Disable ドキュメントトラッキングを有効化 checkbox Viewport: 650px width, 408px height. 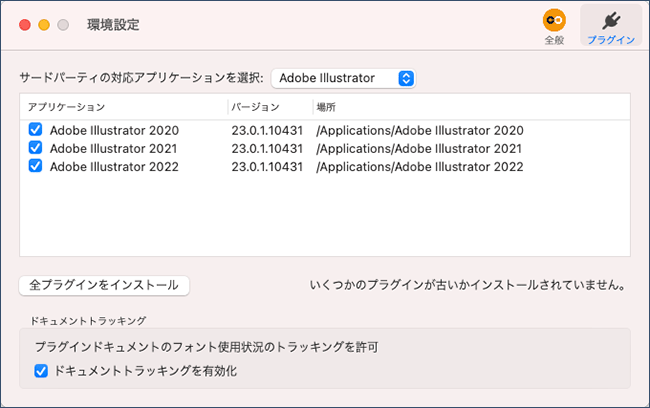click(x=41, y=371)
